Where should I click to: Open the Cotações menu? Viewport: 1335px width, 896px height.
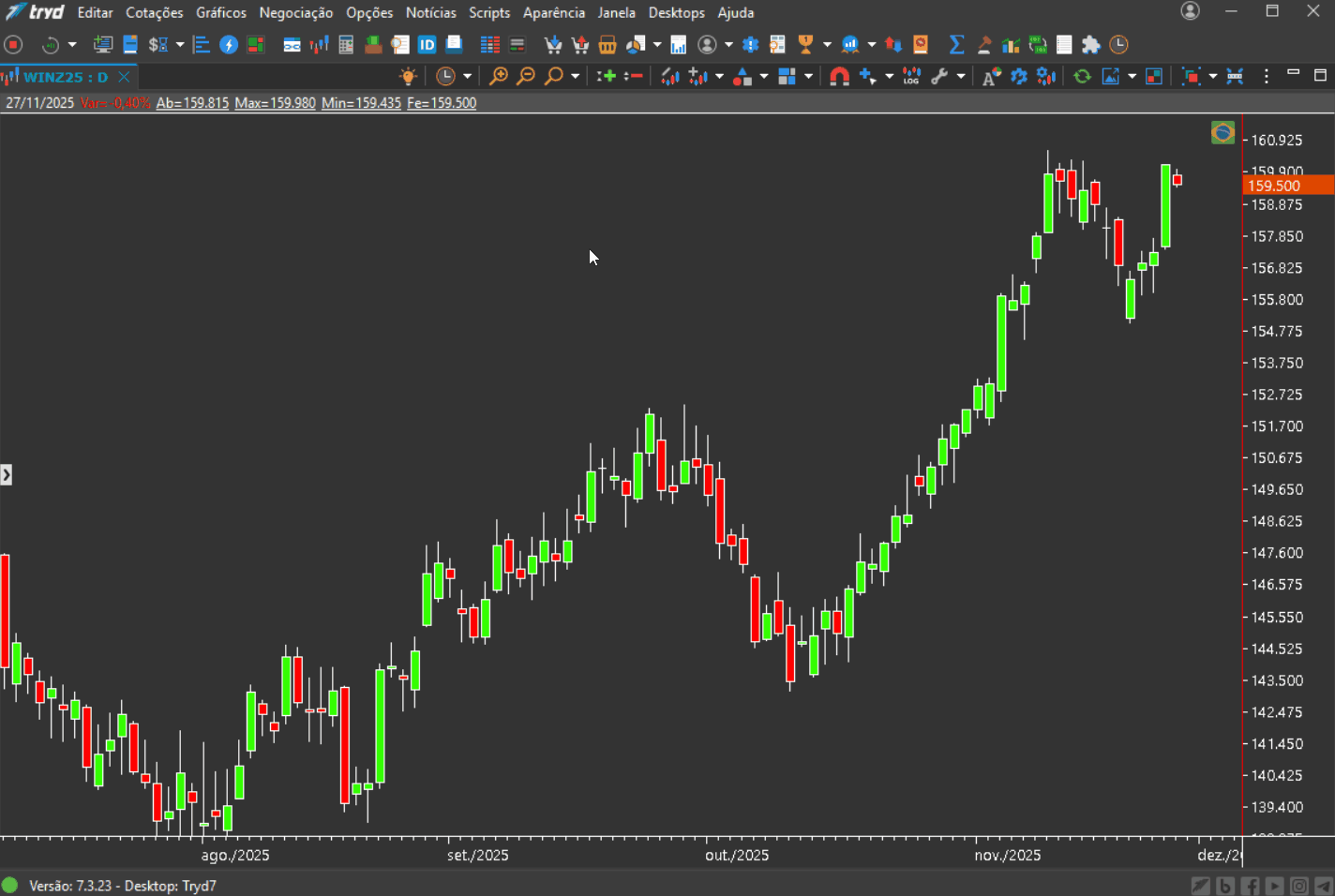(x=155, y=12)
